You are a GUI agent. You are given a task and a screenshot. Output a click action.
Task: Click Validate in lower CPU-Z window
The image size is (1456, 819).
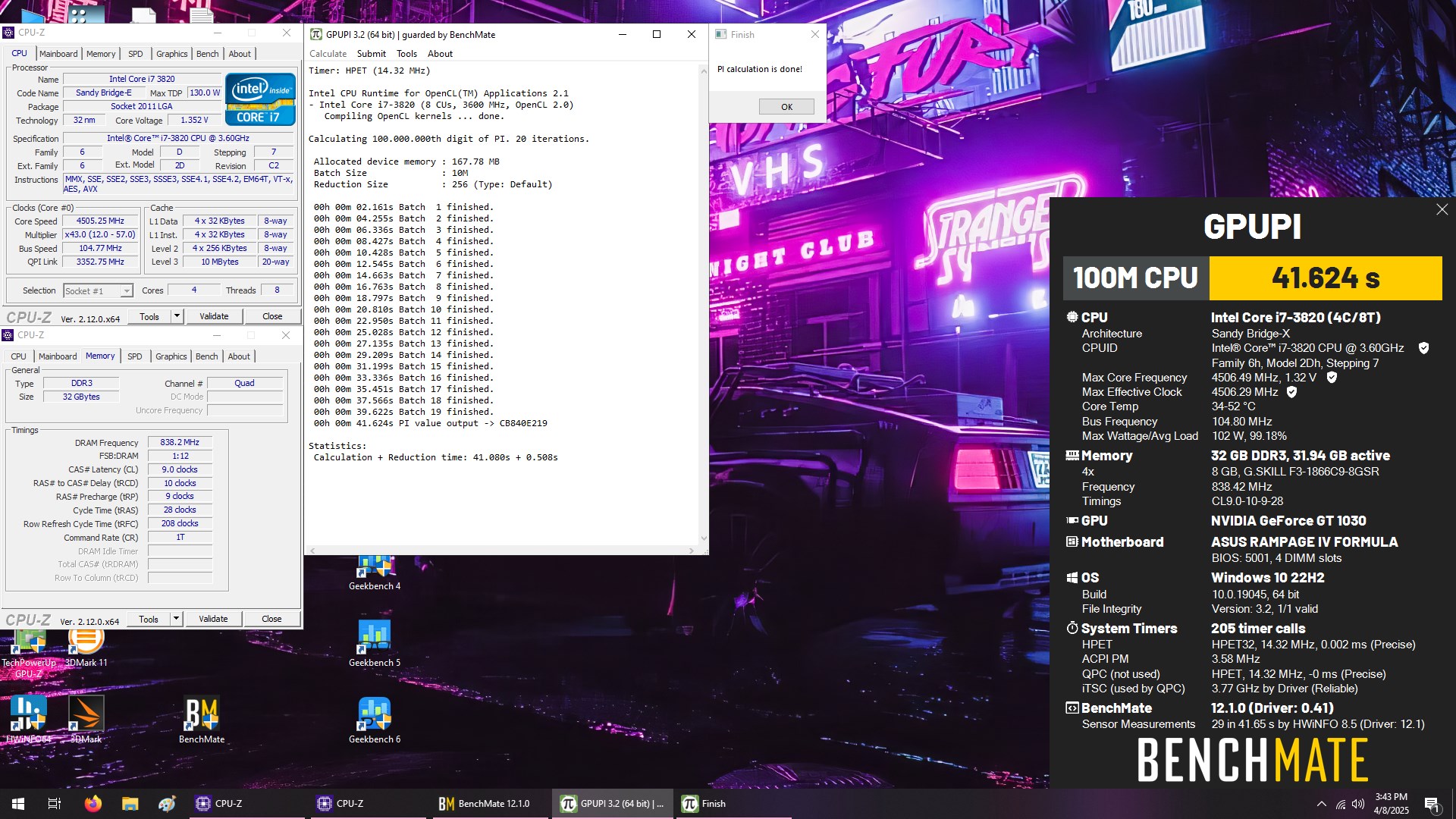point(213,619)
